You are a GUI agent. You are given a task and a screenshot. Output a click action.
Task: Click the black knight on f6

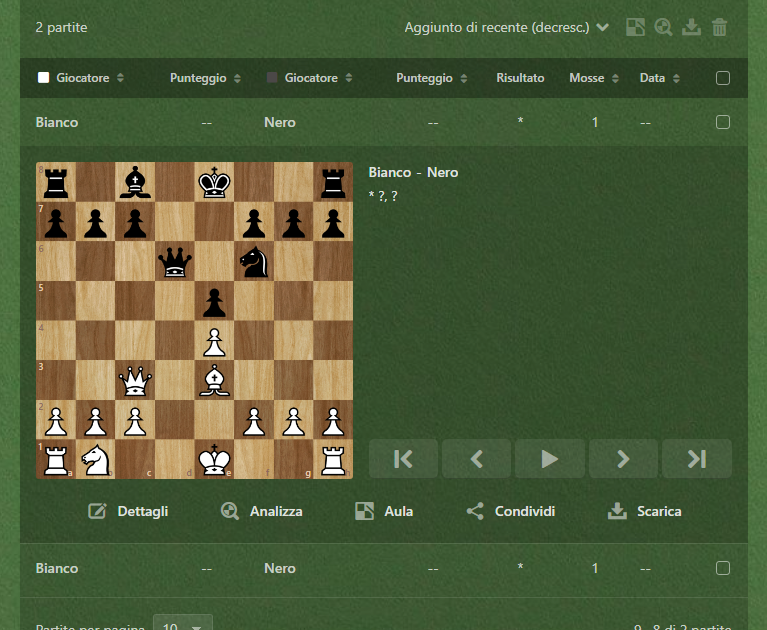tap(254, 261)
